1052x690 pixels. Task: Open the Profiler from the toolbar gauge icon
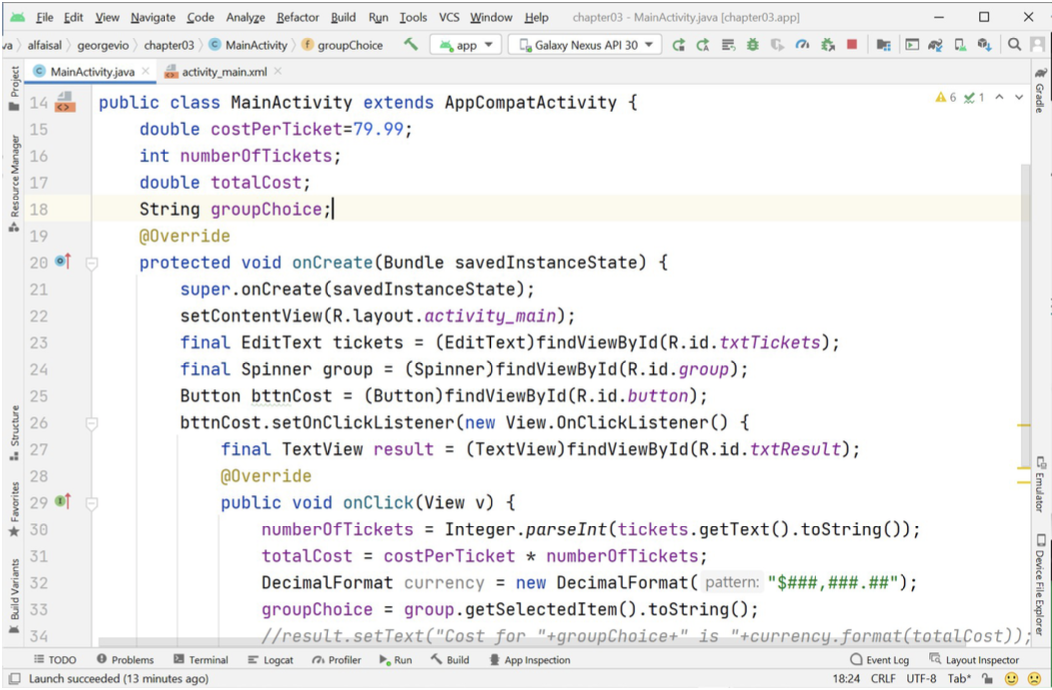[802, 45]
